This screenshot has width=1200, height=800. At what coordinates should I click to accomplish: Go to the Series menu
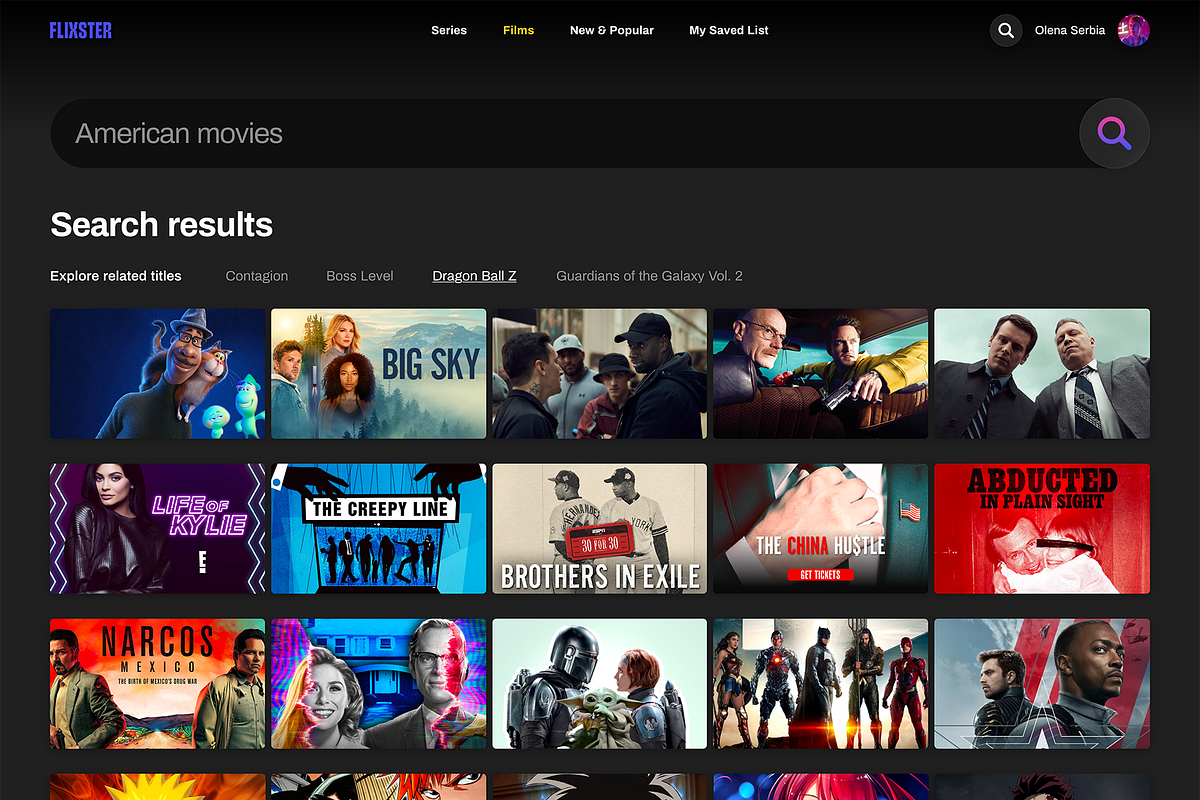[449, 30]
